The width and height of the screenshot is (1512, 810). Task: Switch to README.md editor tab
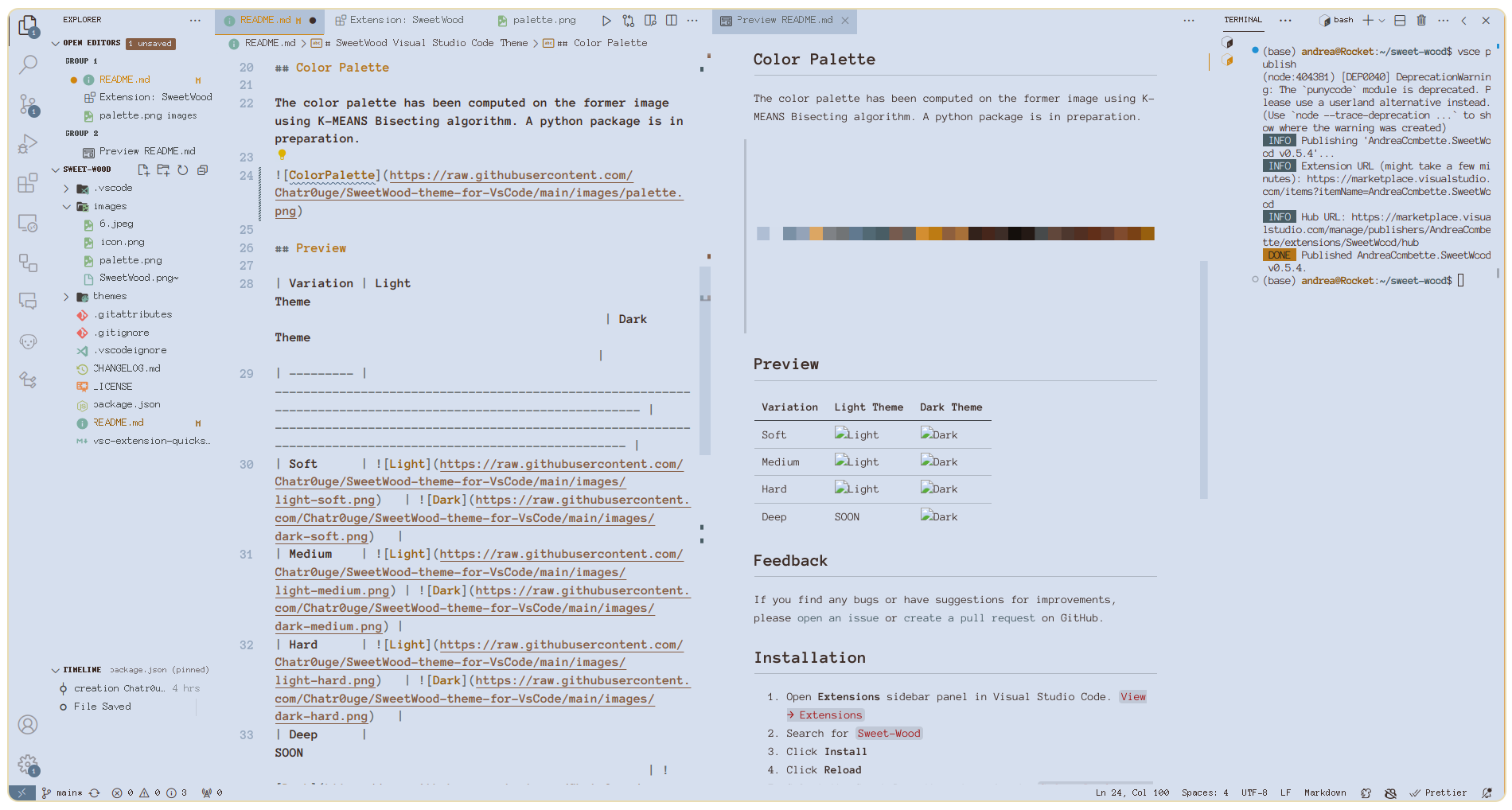270,21
